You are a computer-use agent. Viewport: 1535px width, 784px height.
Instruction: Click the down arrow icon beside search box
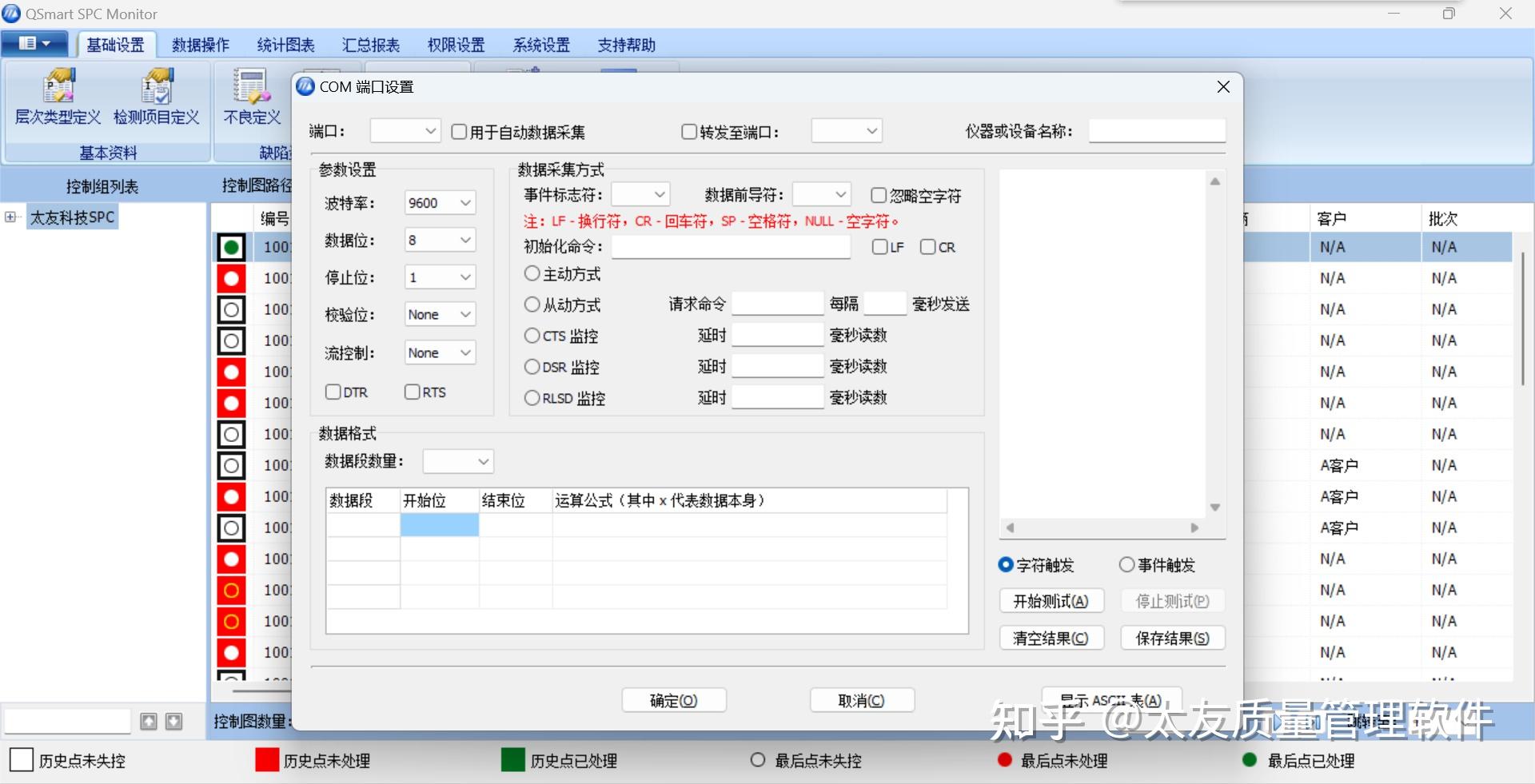[173, 722]
